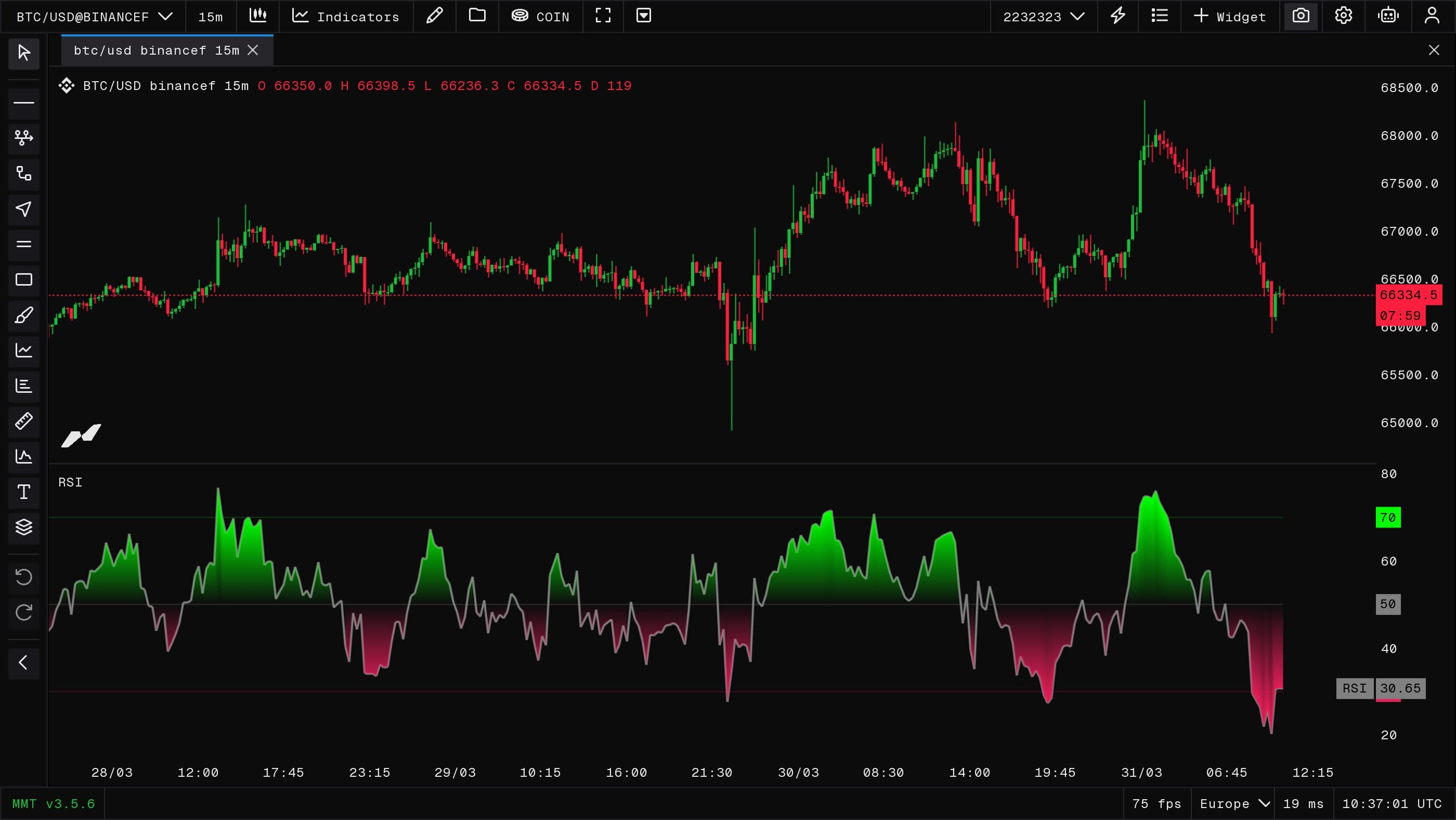Viewport: 1456px width, 820px height.
Task: Click the RSI indicator label
Action: (70, 482)
